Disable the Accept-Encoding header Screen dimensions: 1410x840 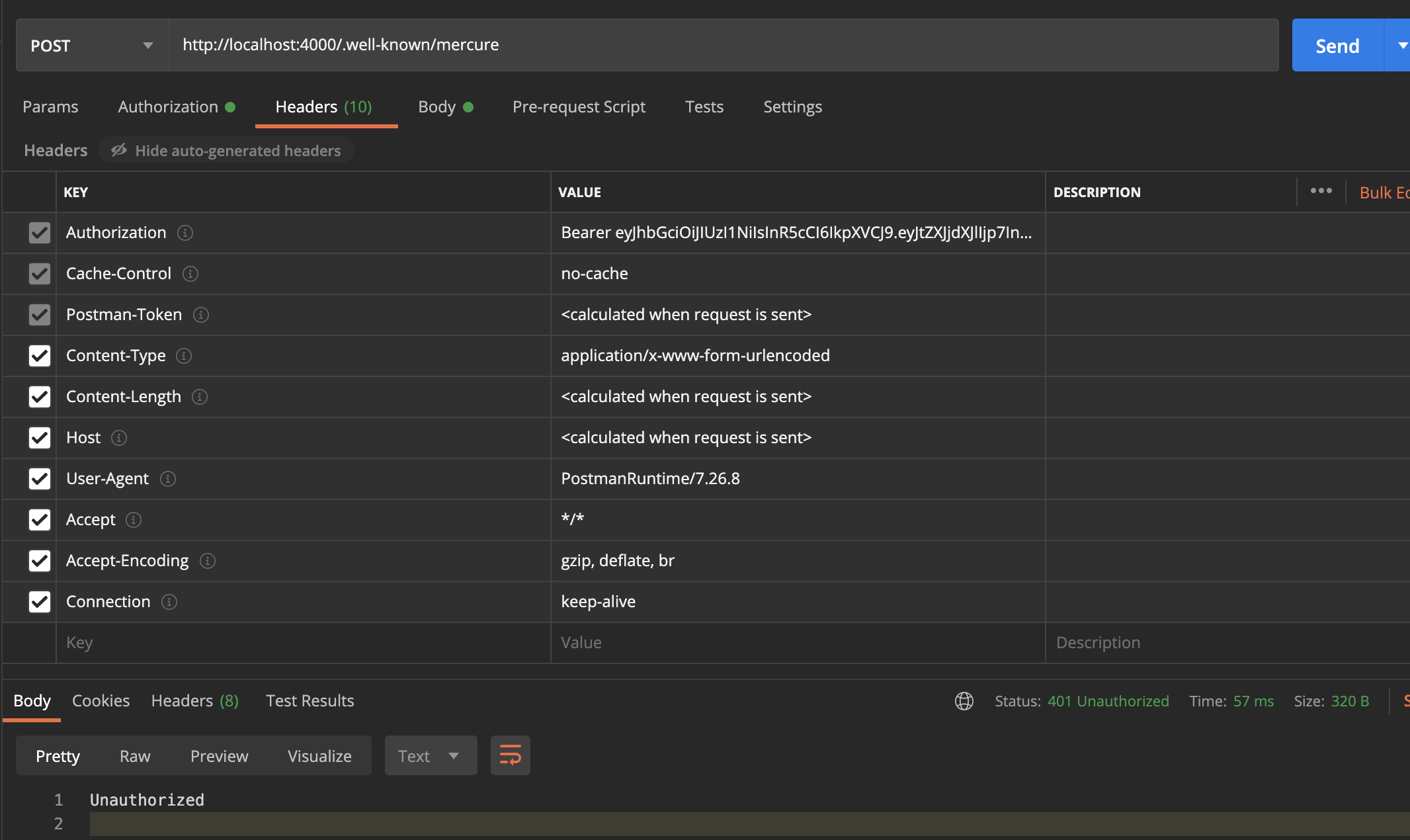(x=40, y=561)
